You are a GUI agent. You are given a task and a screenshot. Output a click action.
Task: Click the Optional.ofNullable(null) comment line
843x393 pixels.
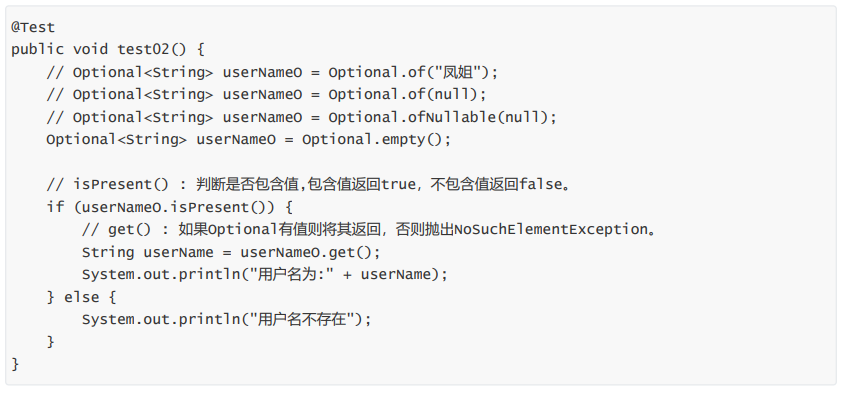pyautogui.click(x=302, y=117)
